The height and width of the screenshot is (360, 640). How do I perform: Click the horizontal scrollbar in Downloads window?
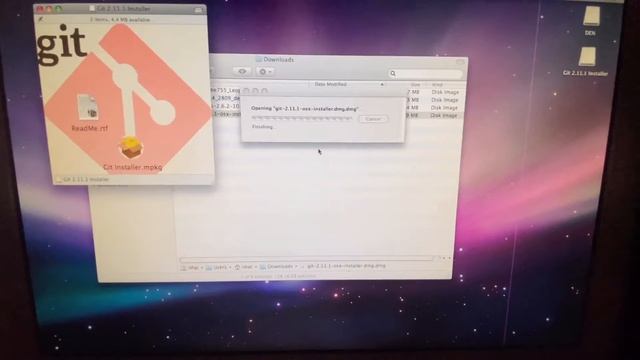306,259
